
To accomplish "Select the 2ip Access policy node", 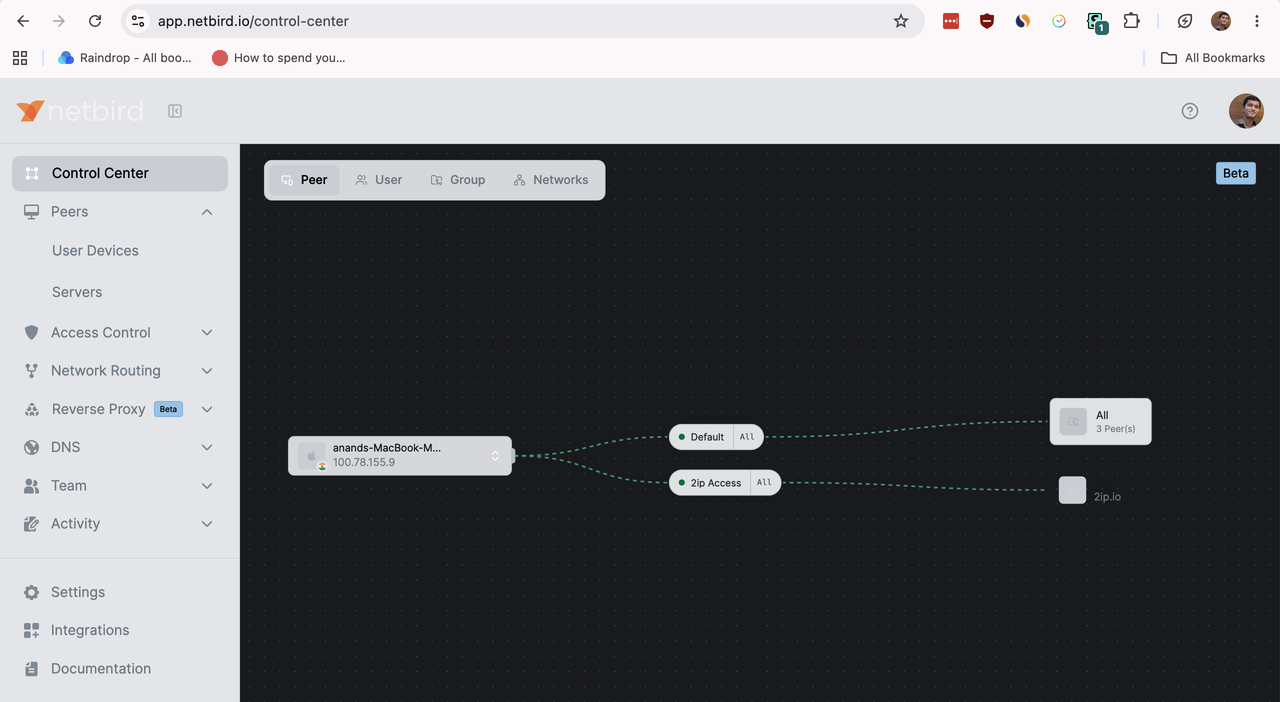I will point(725,483).
